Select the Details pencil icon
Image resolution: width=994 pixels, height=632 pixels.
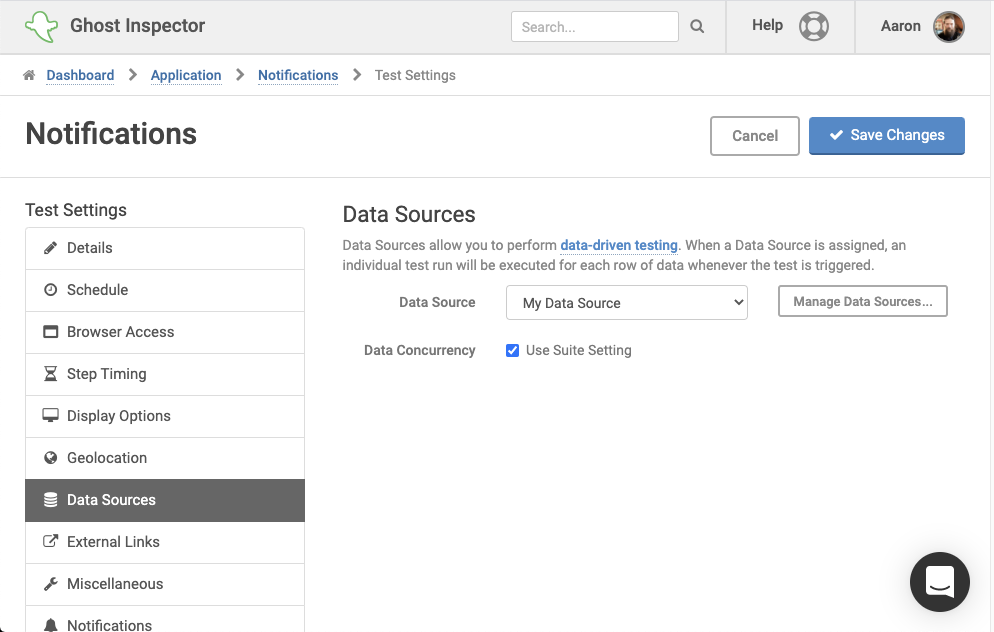[x=48, y=247]
